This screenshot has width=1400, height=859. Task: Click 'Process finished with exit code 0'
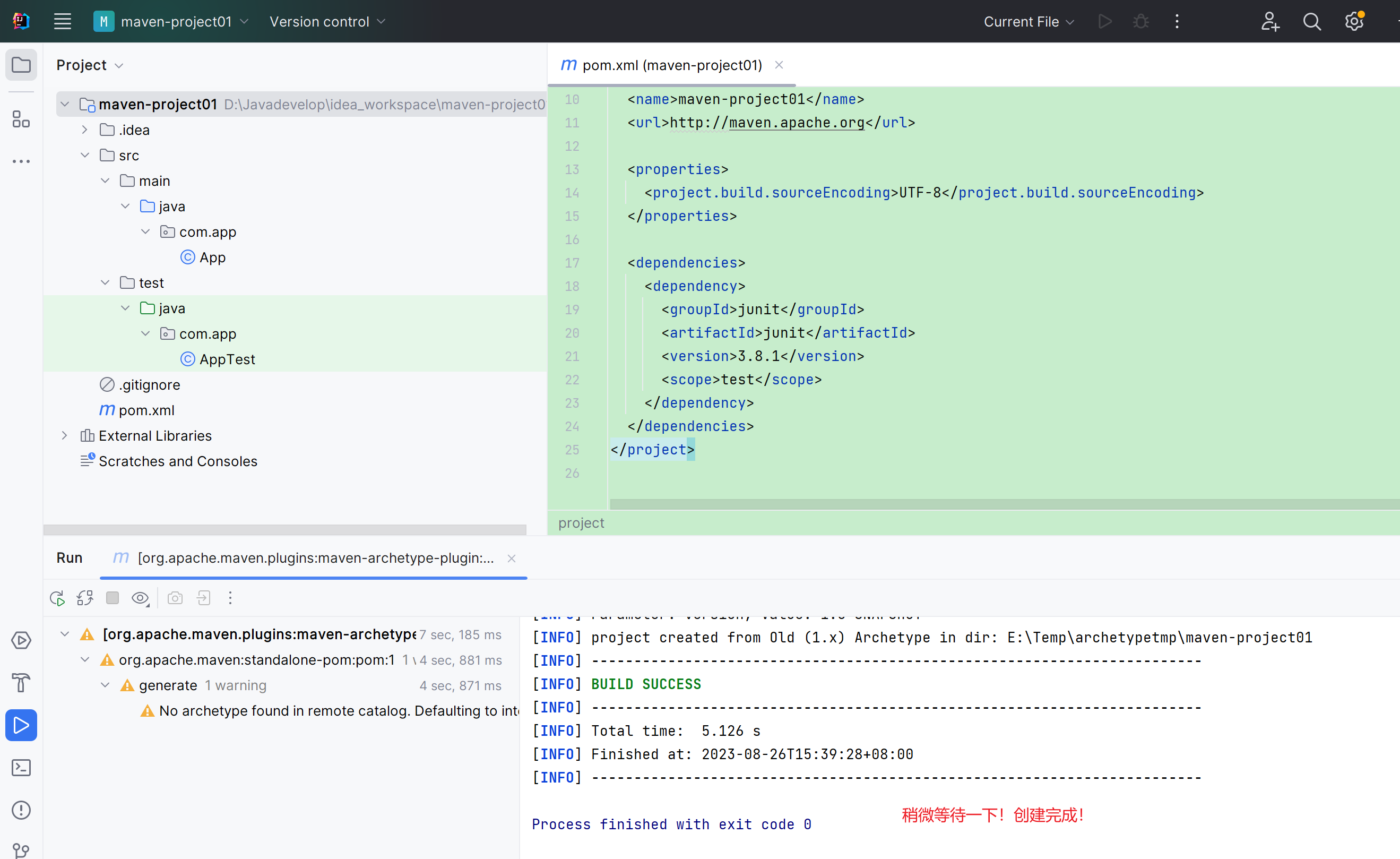(671, 824)
